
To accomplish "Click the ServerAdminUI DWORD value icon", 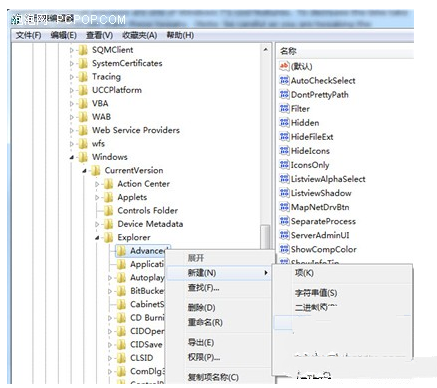I will 284,235.
